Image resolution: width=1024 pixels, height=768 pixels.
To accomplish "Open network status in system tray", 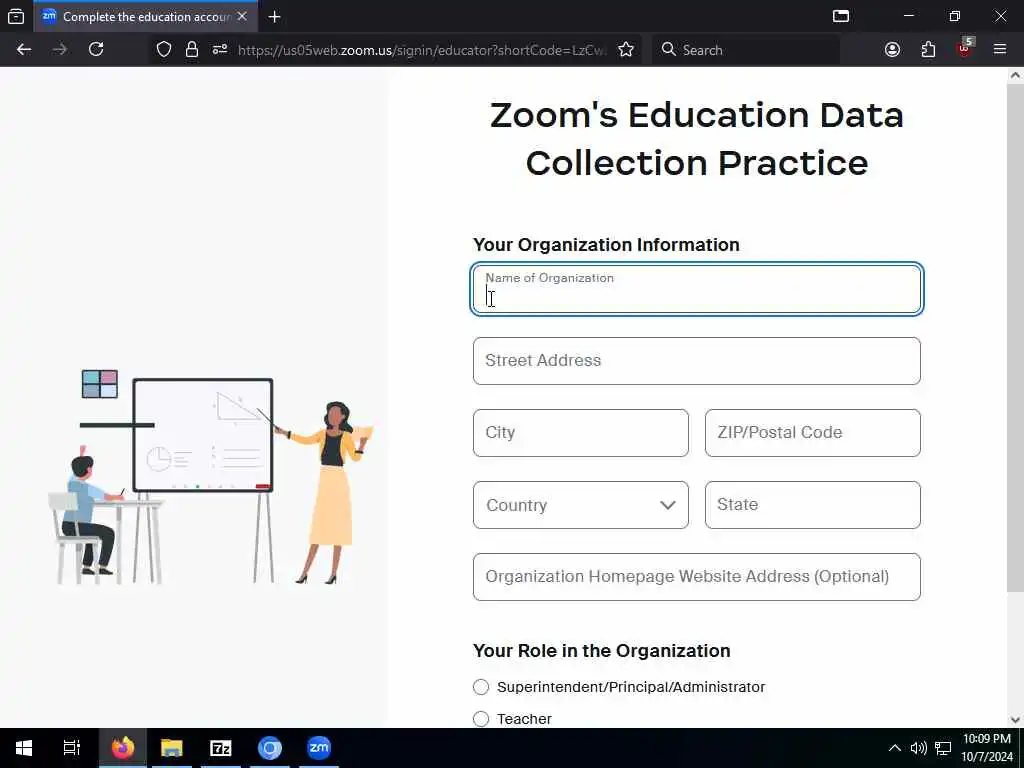I will 942,748.
